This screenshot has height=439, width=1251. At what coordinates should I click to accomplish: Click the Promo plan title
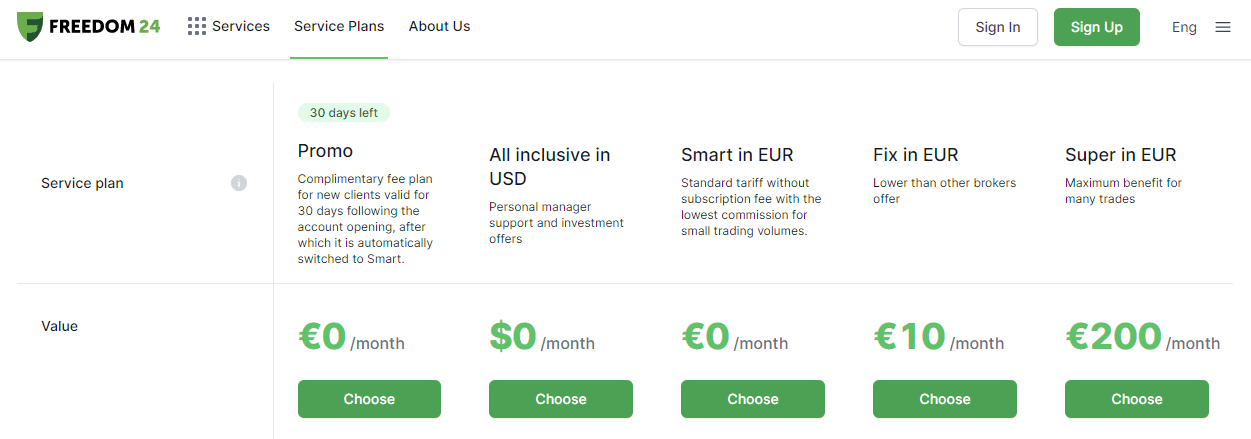coord(325,151)
